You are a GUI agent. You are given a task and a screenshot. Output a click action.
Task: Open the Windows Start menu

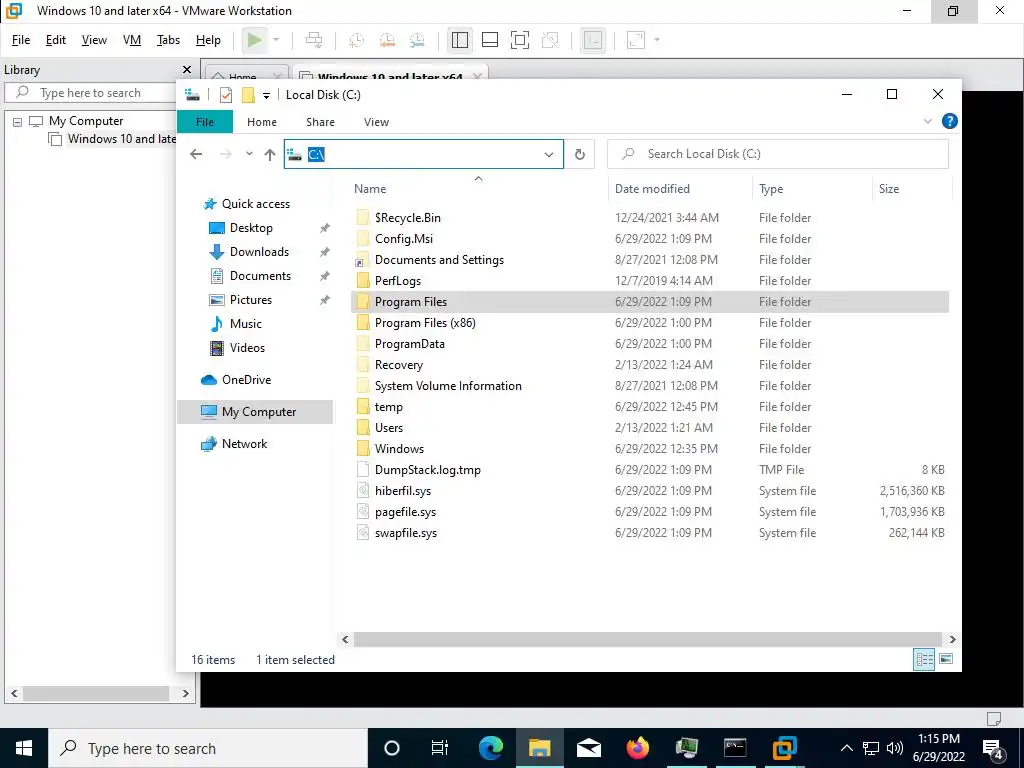24,748
